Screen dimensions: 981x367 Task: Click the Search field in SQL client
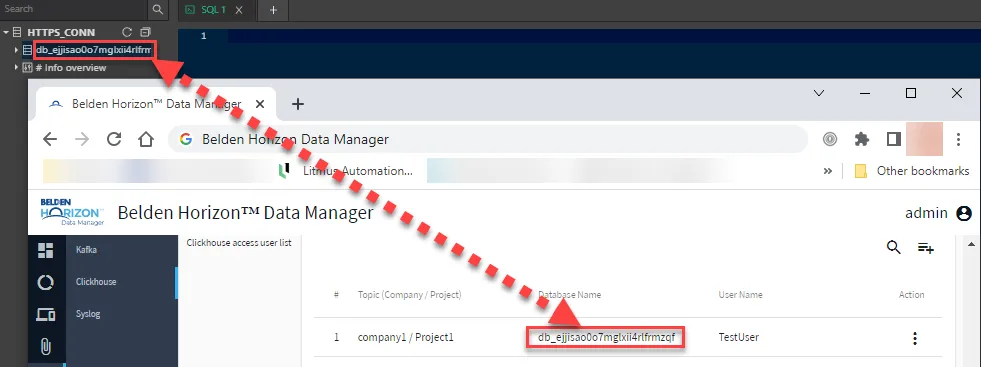74,9
